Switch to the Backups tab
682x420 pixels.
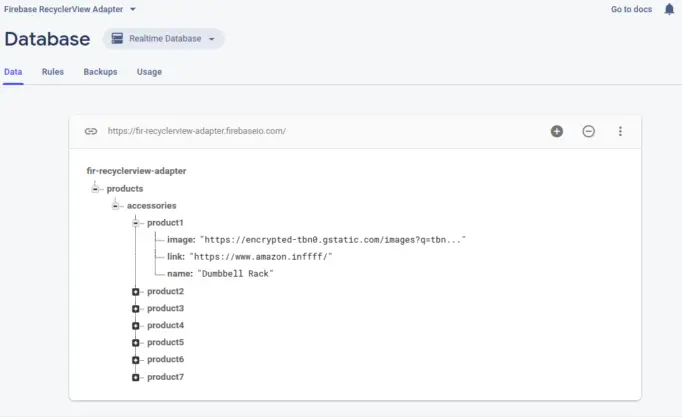point(100,72)
